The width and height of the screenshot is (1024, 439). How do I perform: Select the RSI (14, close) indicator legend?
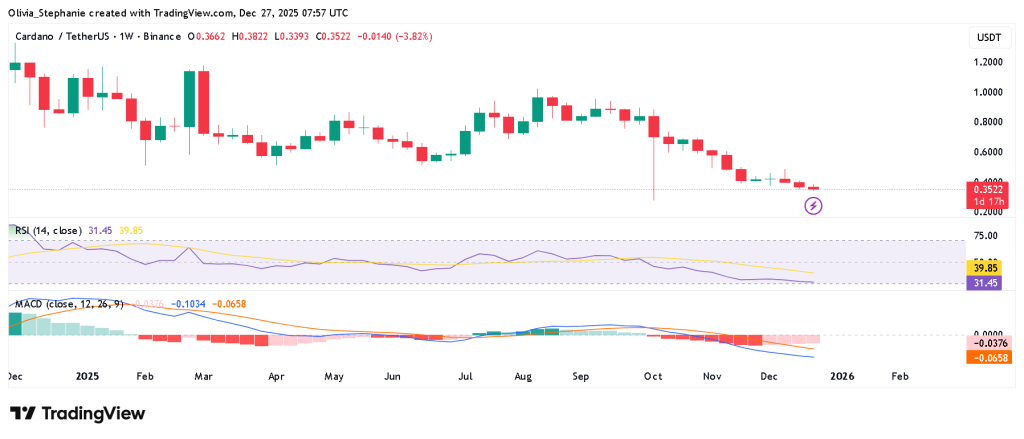tap(47, 232)
